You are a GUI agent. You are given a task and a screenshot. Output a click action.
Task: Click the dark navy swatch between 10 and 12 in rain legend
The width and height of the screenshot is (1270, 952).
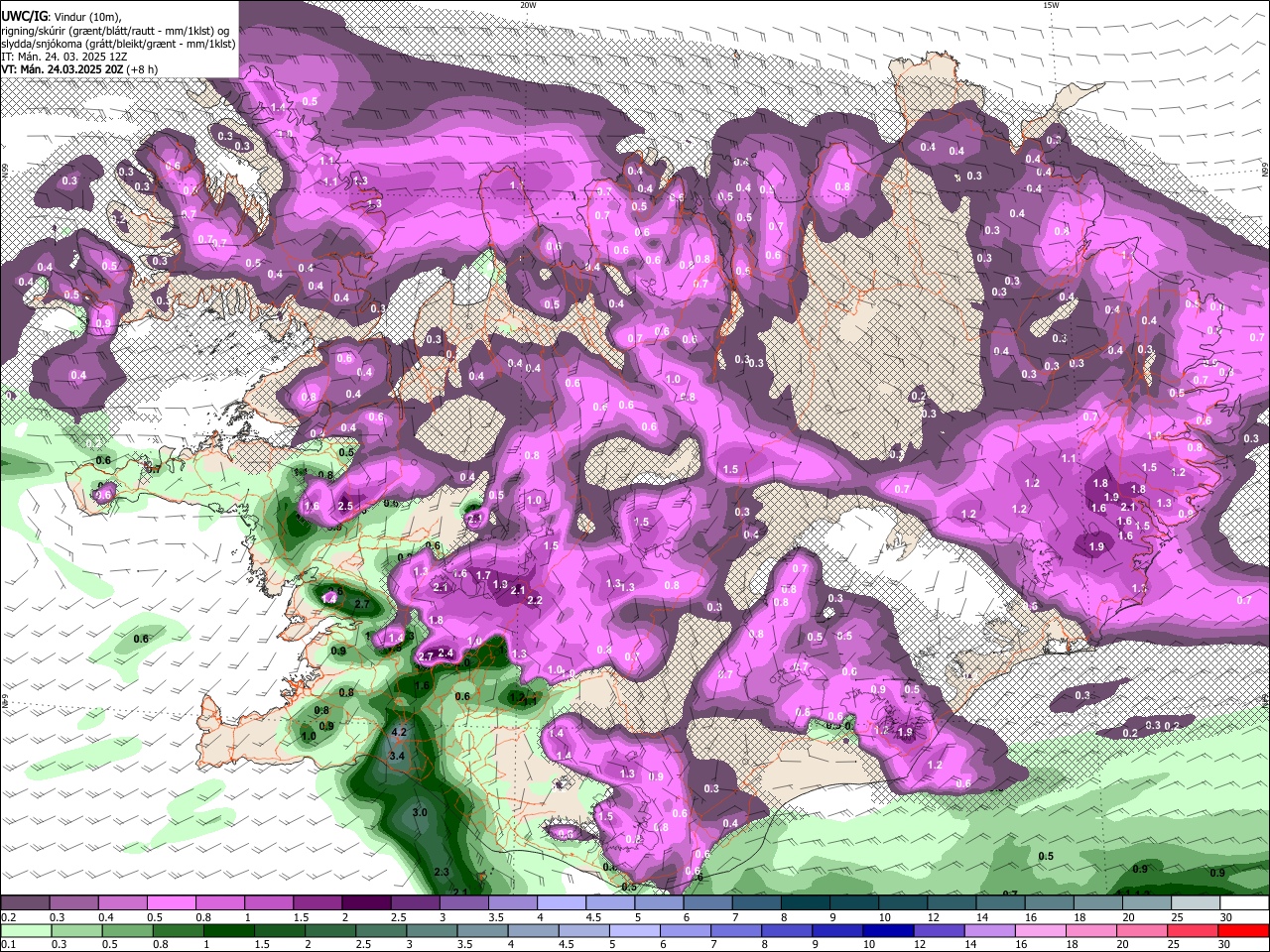pyautogui.click(x=886, y=930)
